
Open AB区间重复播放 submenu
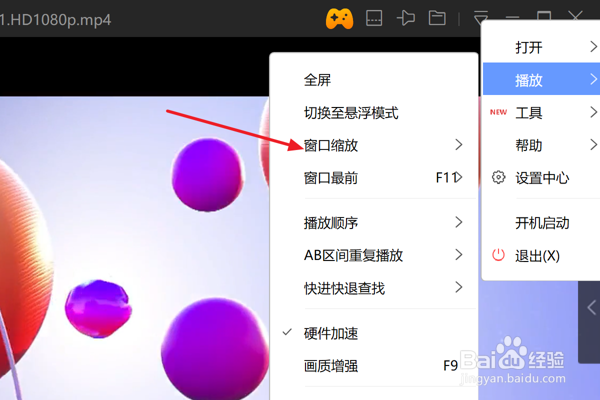(x=374, y=255)
